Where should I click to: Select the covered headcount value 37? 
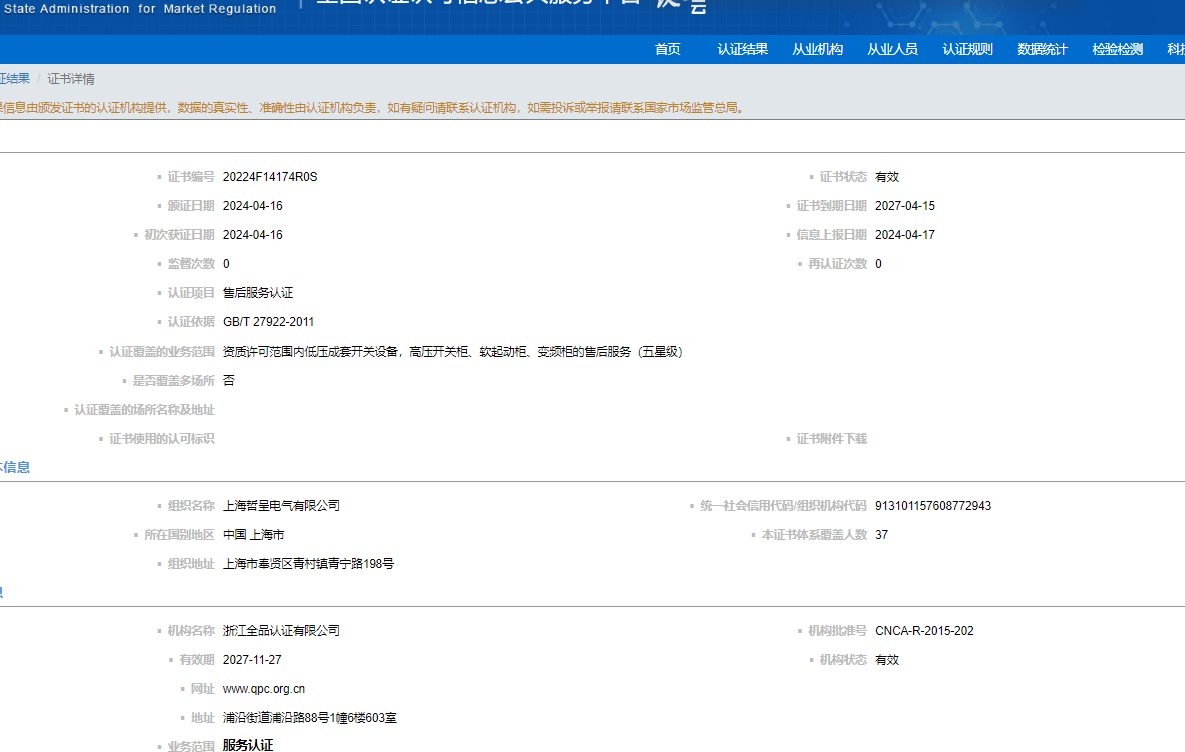pyautogui.click(x=881, y=534)
